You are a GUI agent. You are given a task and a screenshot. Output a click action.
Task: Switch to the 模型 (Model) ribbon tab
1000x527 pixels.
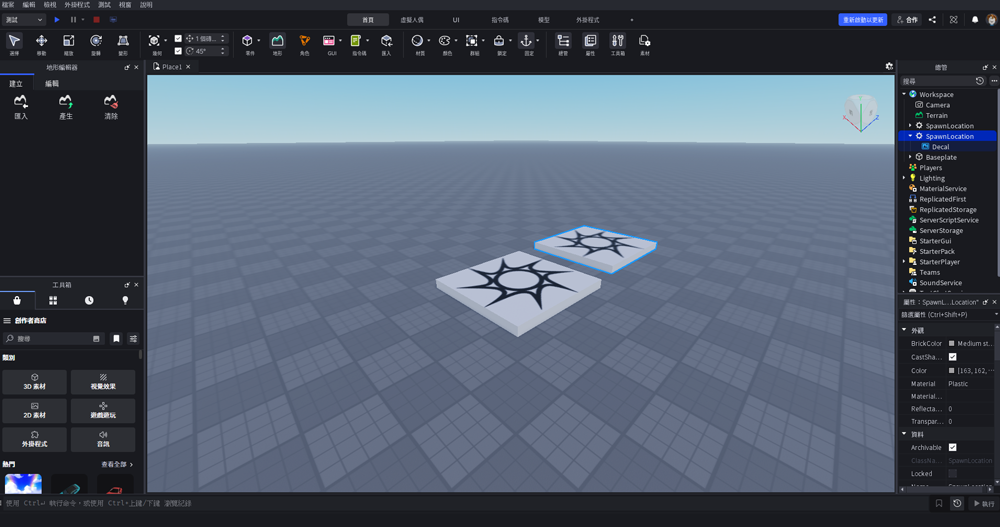543,20
